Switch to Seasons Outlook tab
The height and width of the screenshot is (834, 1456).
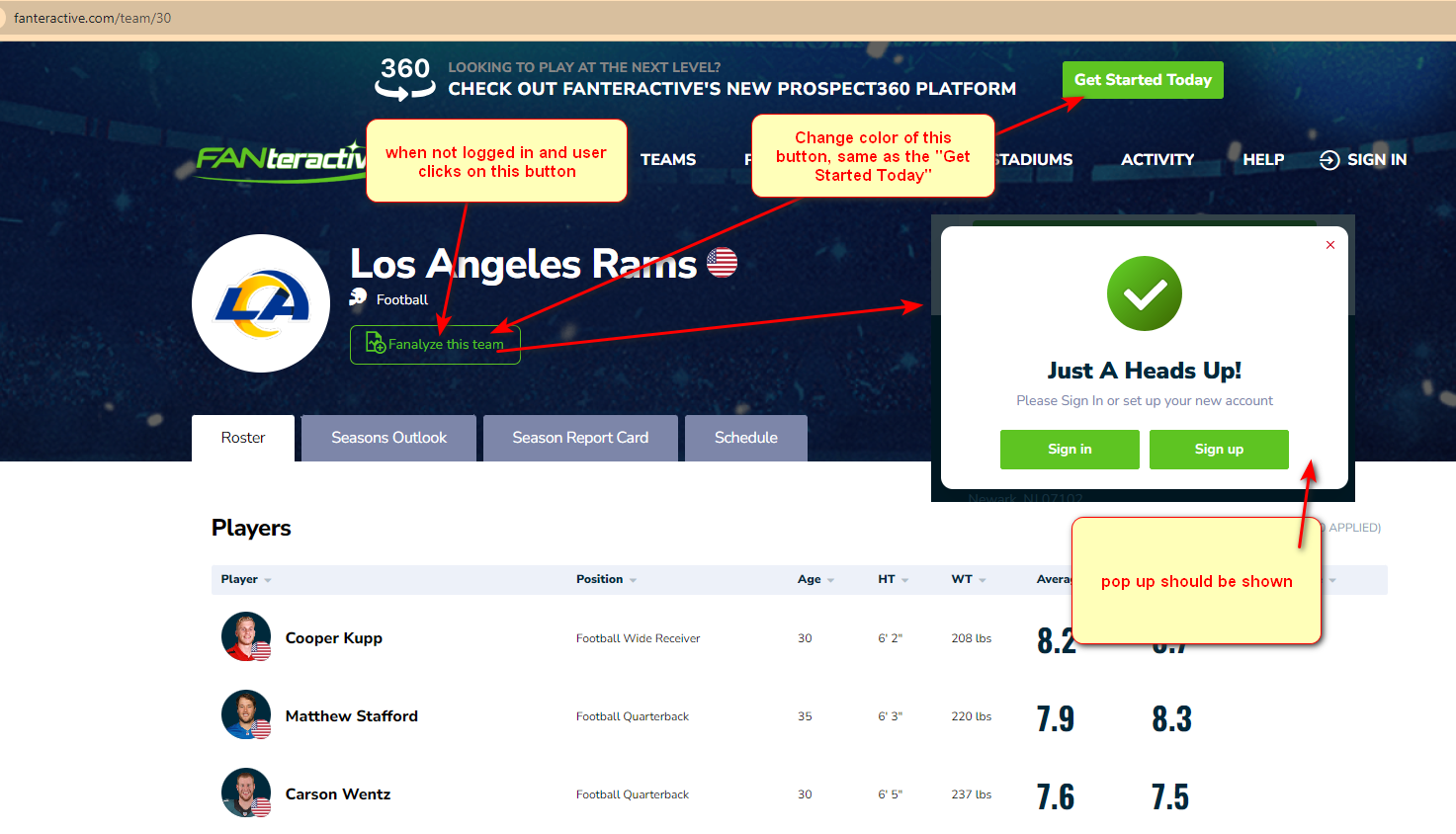point(388,438)
